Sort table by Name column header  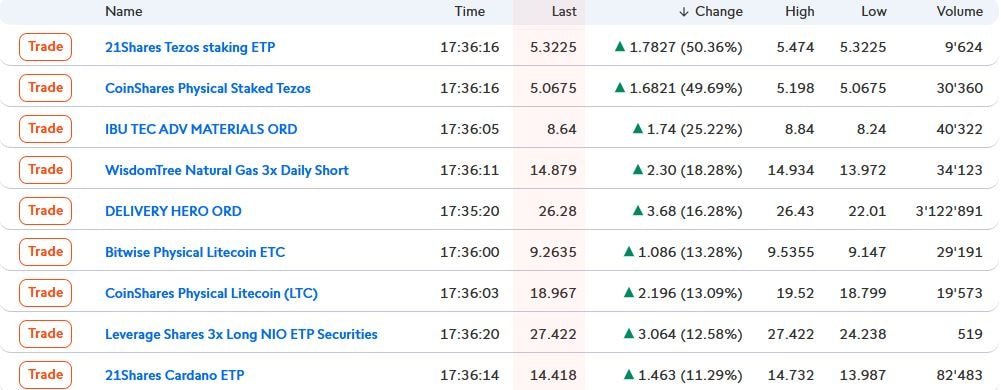click(x=124, y=11)
